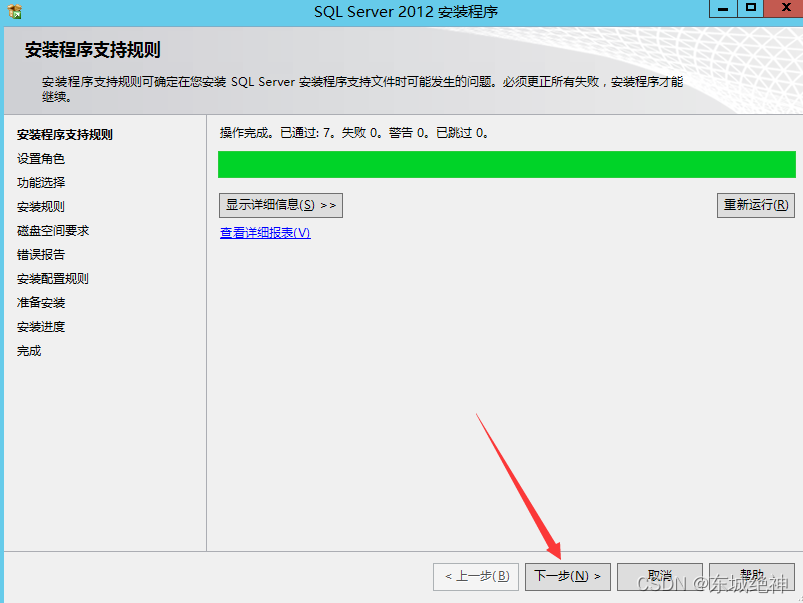Screen dimensions: 803x603
Task: Select the 安装规则 step in sidebar
Action: click(x=40, y=207)
